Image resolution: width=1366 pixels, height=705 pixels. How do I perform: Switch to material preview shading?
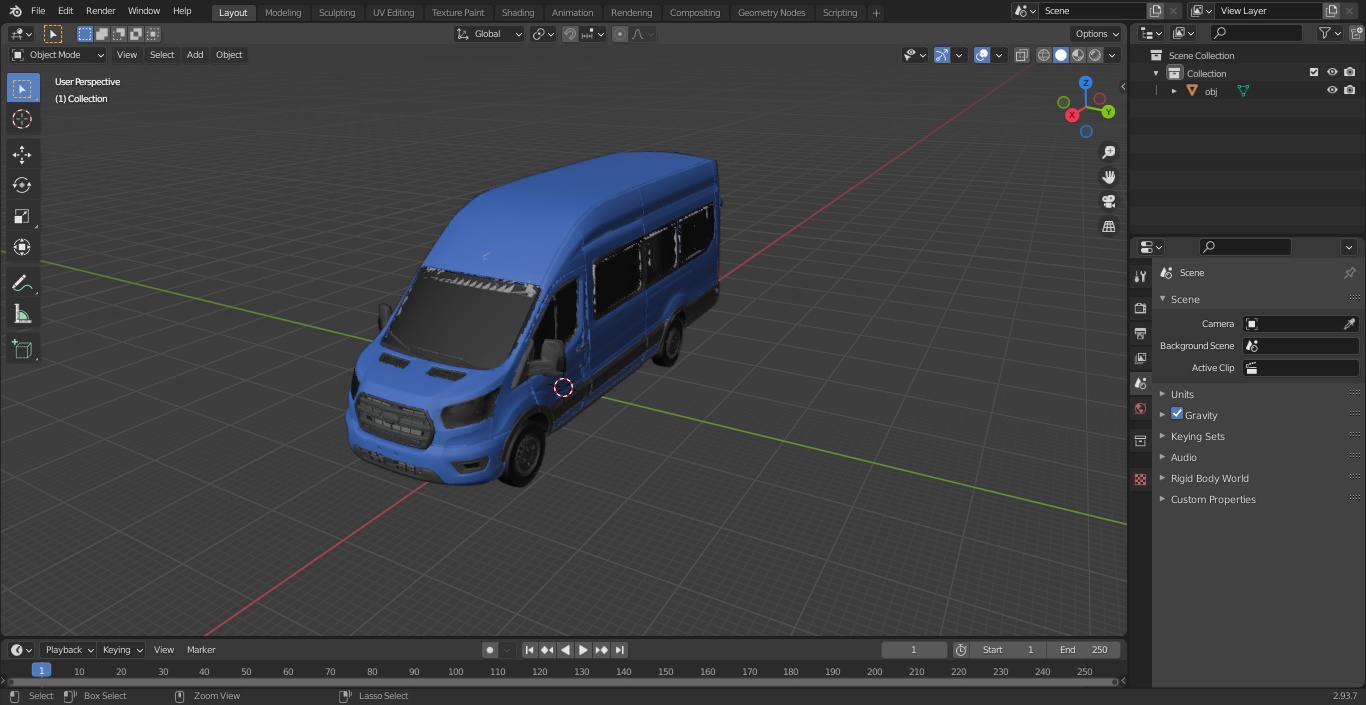(1078, 55)
